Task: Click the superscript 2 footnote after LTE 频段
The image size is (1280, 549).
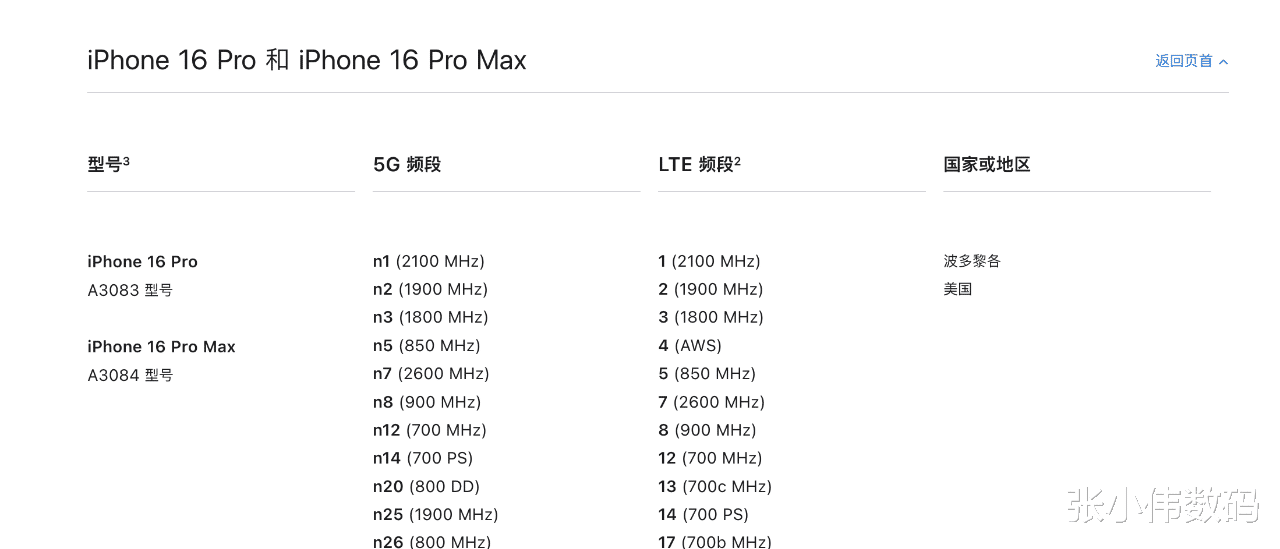Action: click(x=738, y=160)
